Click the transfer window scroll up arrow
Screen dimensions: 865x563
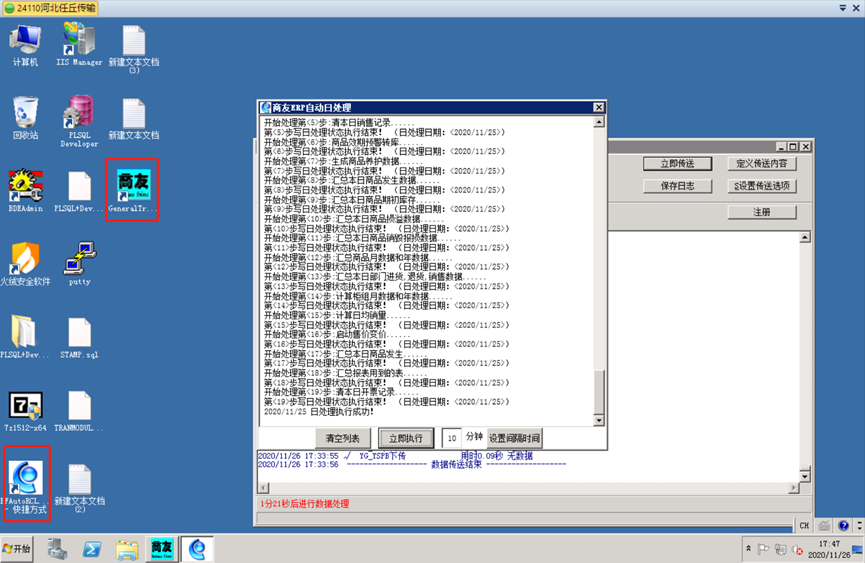[x=805, y=238]
